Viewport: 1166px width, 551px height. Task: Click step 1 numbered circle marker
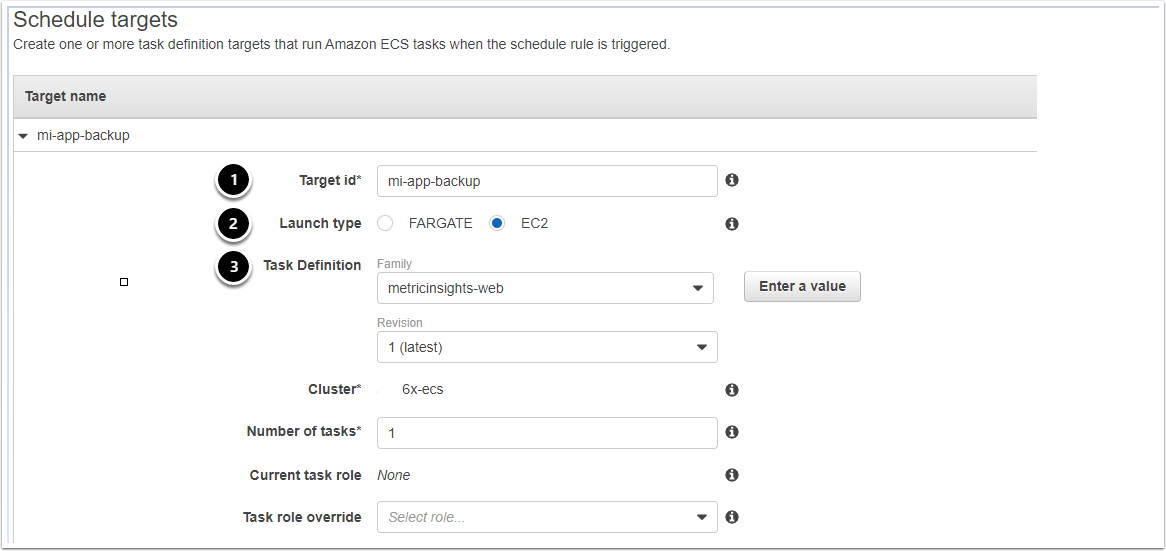pyautogui.click(x=233, y=181)
